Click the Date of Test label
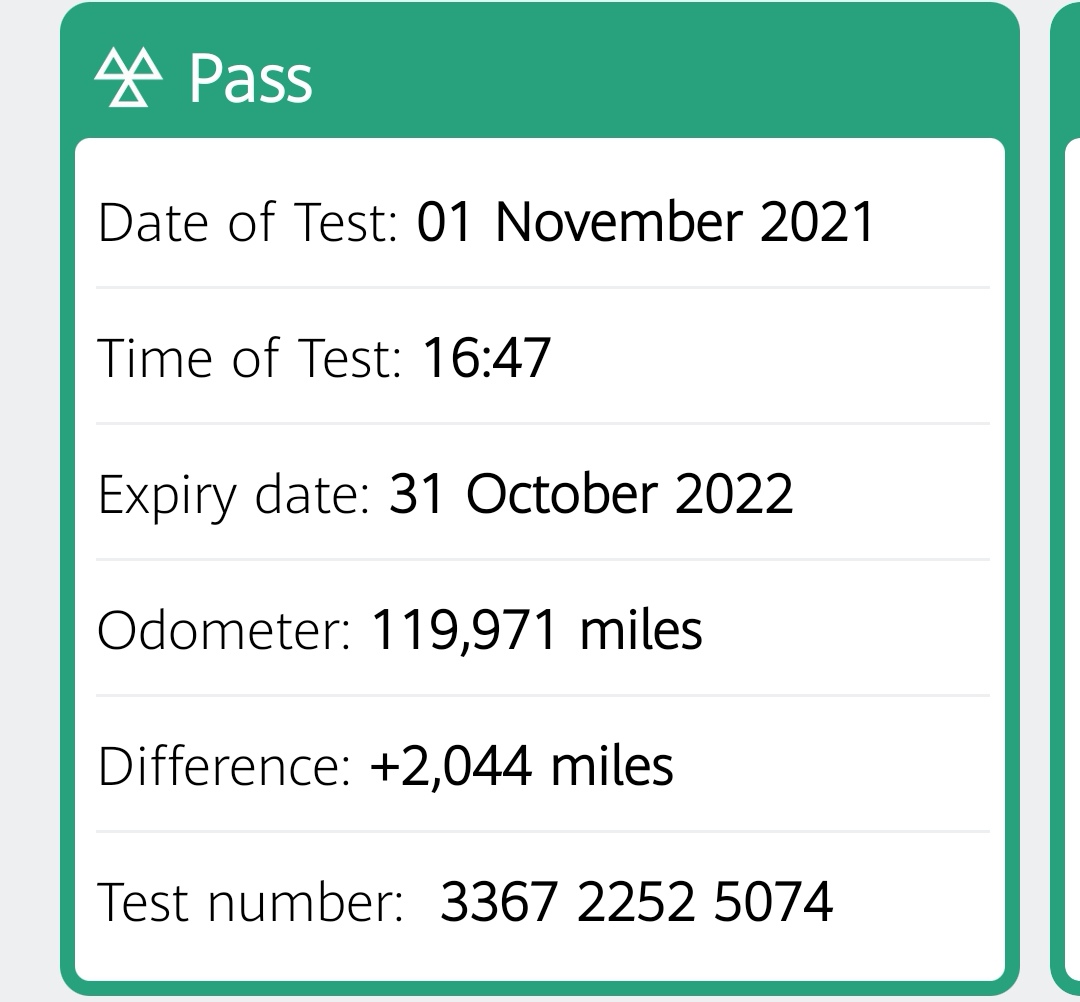This screenshot has height=1002, width=1080. point(248,222)
